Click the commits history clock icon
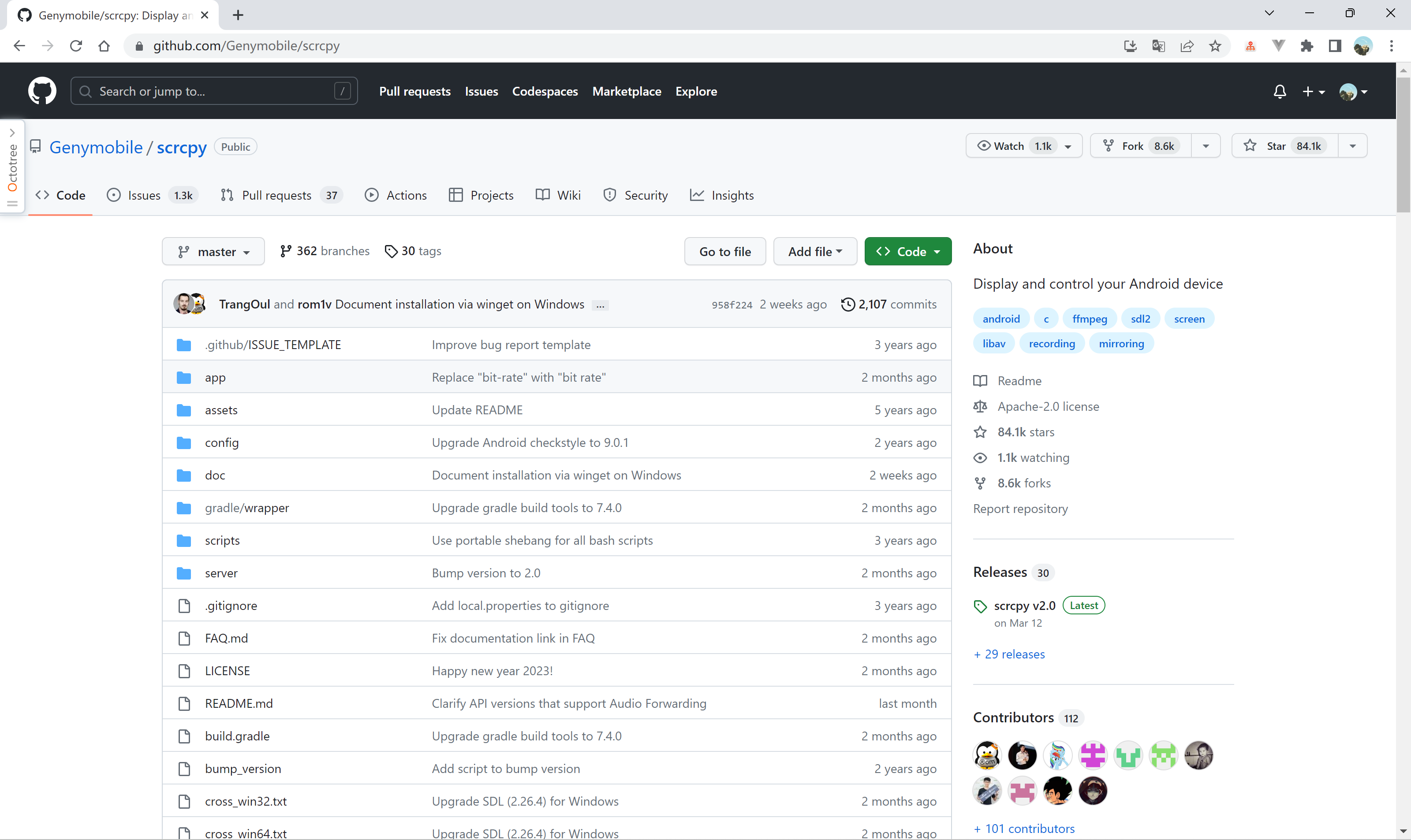 pos(847,305)
